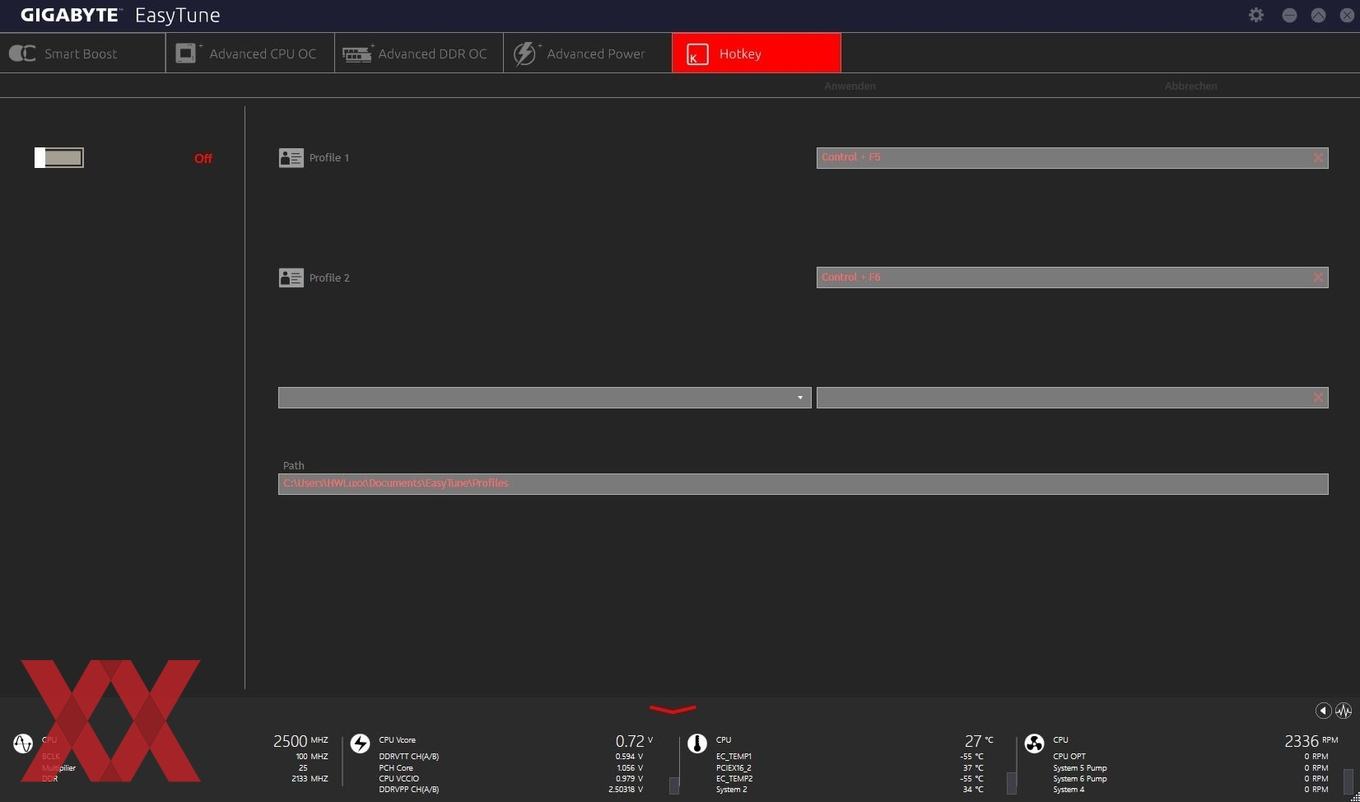Clear the Control + F6 hotkey
1360x802 pixels.
pos(1318,278)
